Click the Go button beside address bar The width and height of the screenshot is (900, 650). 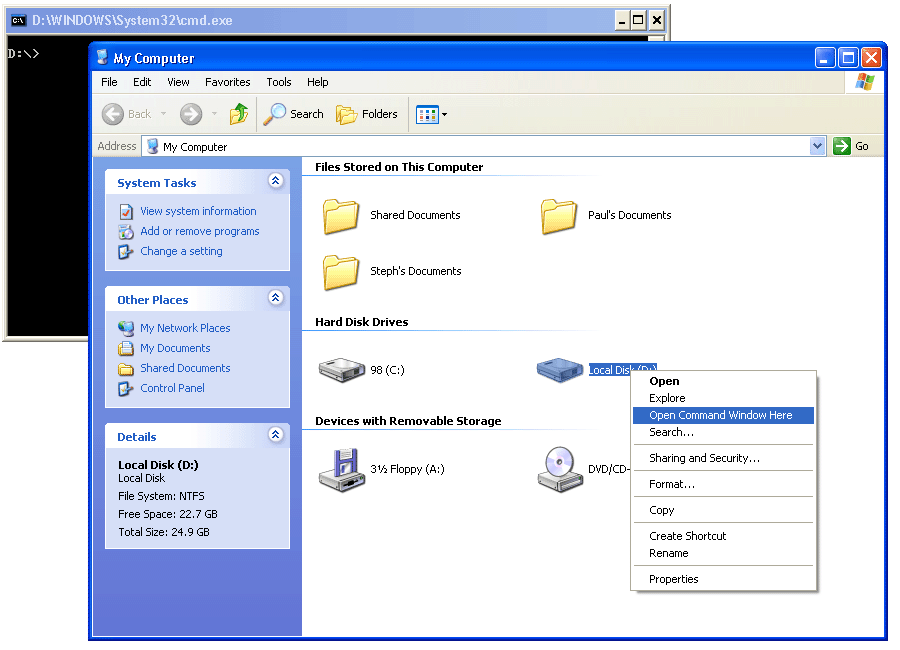pos(853,146)
